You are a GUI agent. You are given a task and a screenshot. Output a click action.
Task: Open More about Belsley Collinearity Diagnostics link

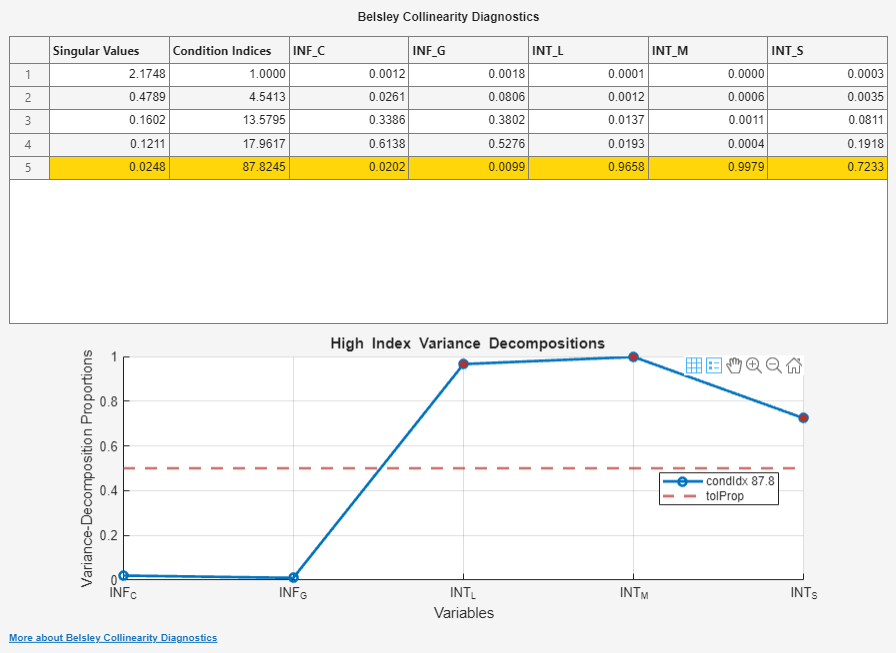pos(113,638)
